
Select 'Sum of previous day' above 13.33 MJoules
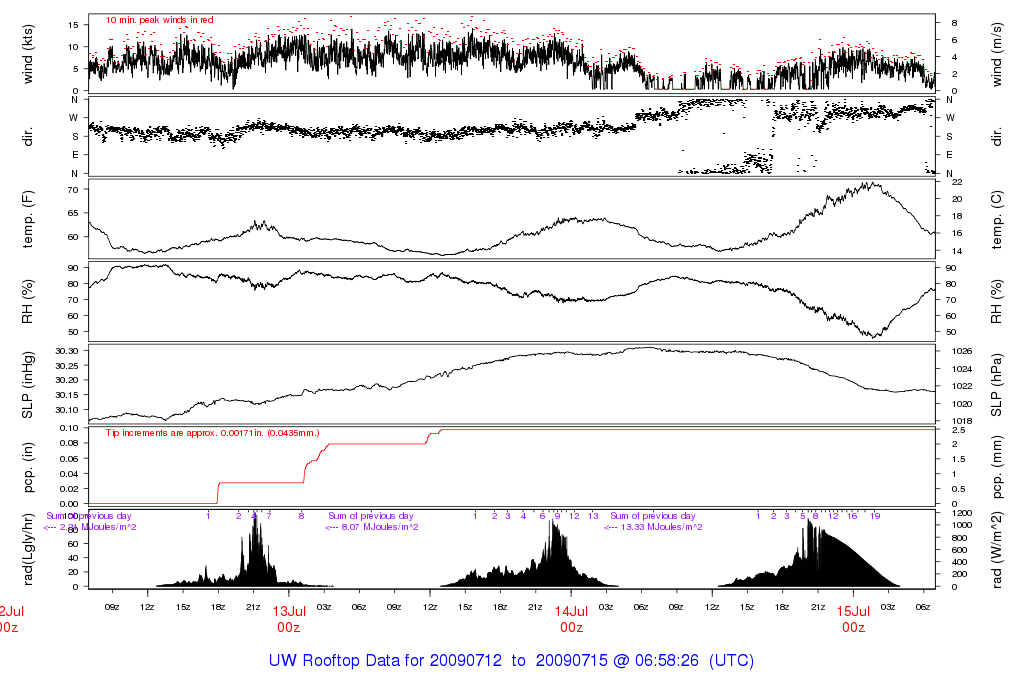pyautogui.click(x=653, y=516)
